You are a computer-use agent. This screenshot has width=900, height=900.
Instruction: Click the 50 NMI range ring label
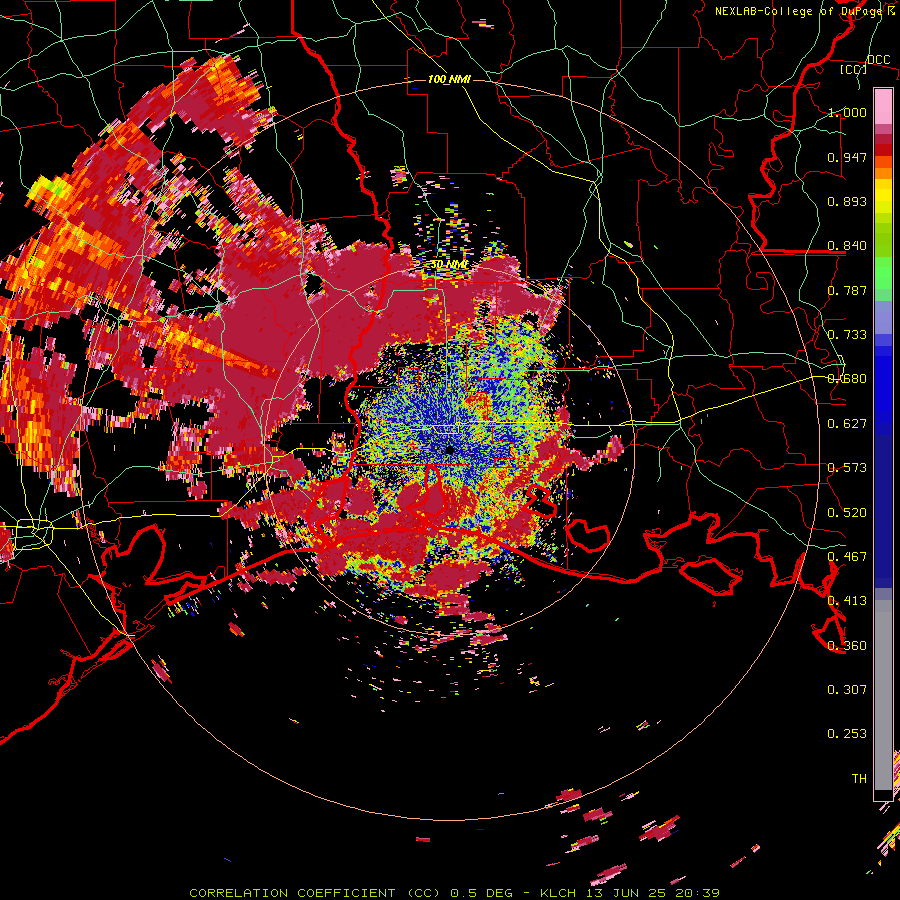point(449,264)
